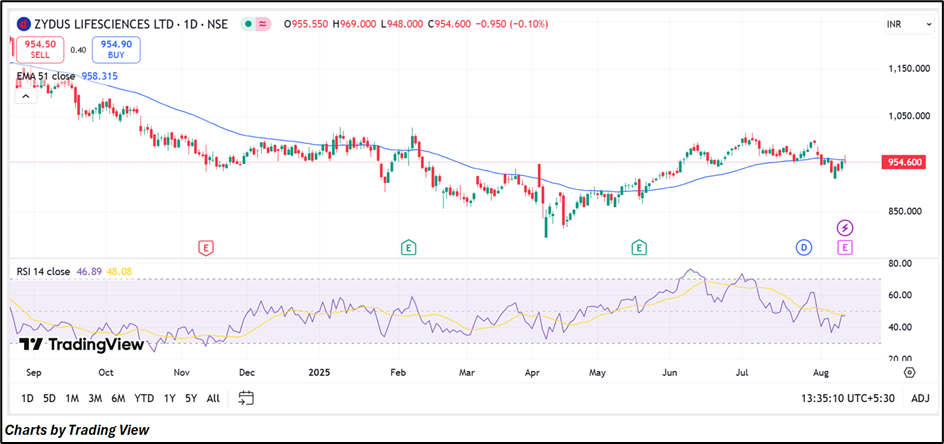Toggle ADJ adjusted data setting
The image size is (944, 444).
(920, 398)
